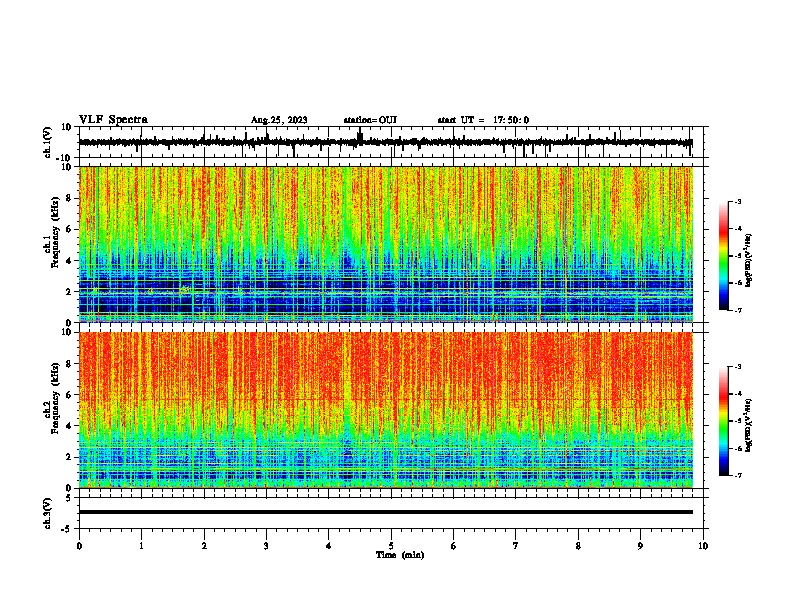Click the ch.1(V) waveform axis label
The image size is (792, 612).
point(47,142)
